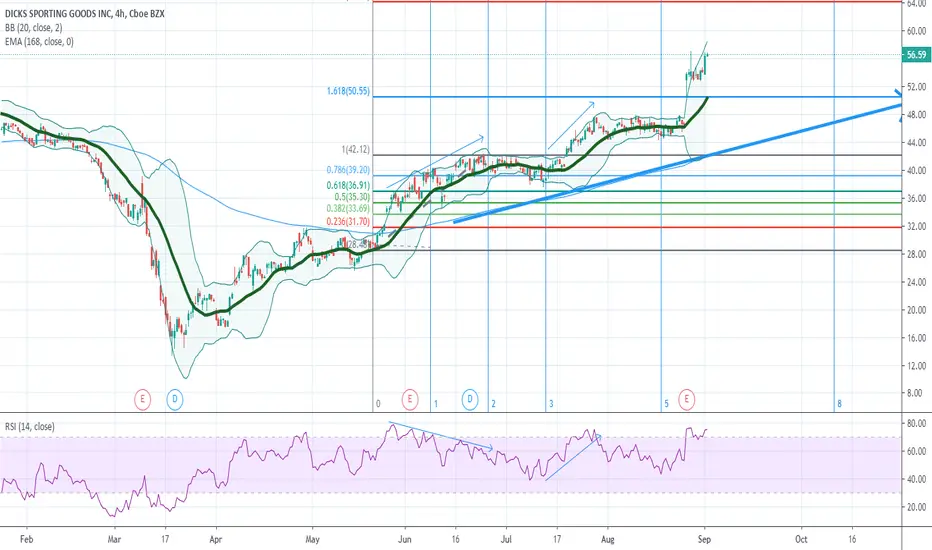This screenshot has width=932, height=550.
Task: Click the 16.00 price axis label
Action: (917, 338)
